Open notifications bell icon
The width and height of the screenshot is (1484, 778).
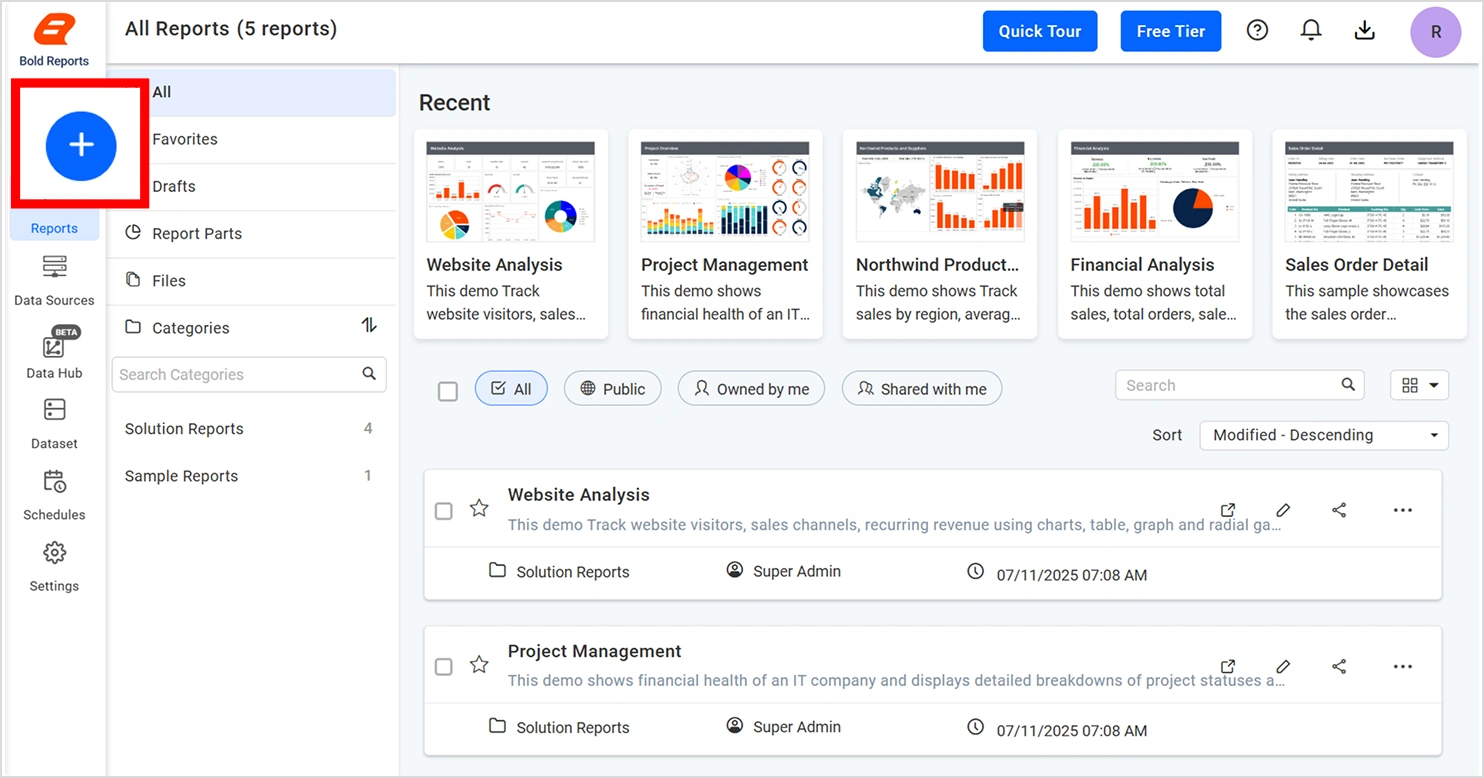click(x=1311, y=31)
